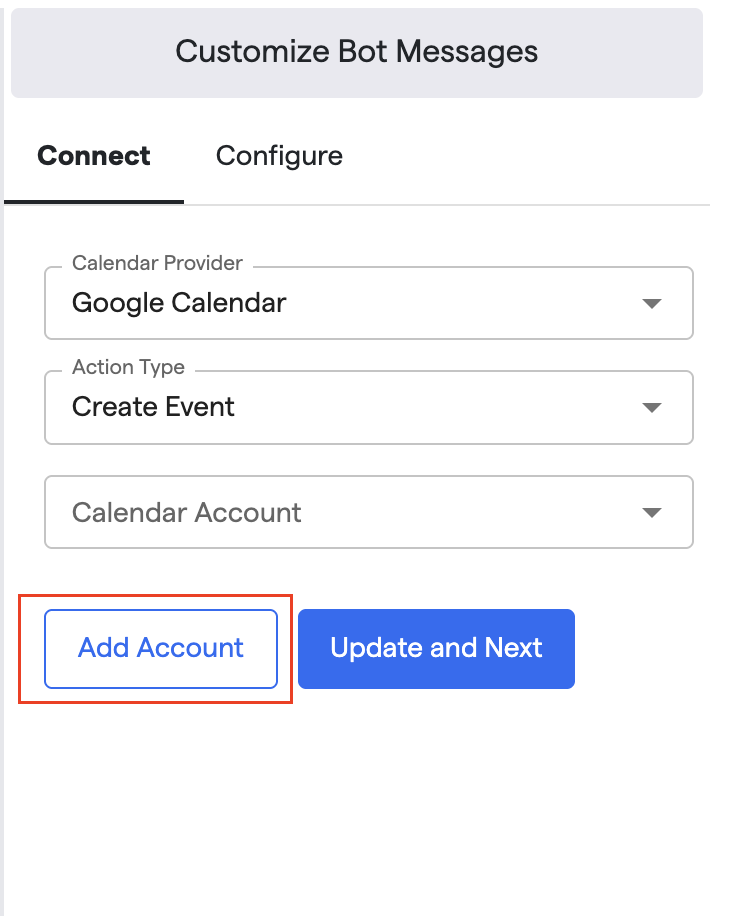This screenshot has height=916, width=750.
Task: Click the Action Type field label
Action: coord(128,367)
